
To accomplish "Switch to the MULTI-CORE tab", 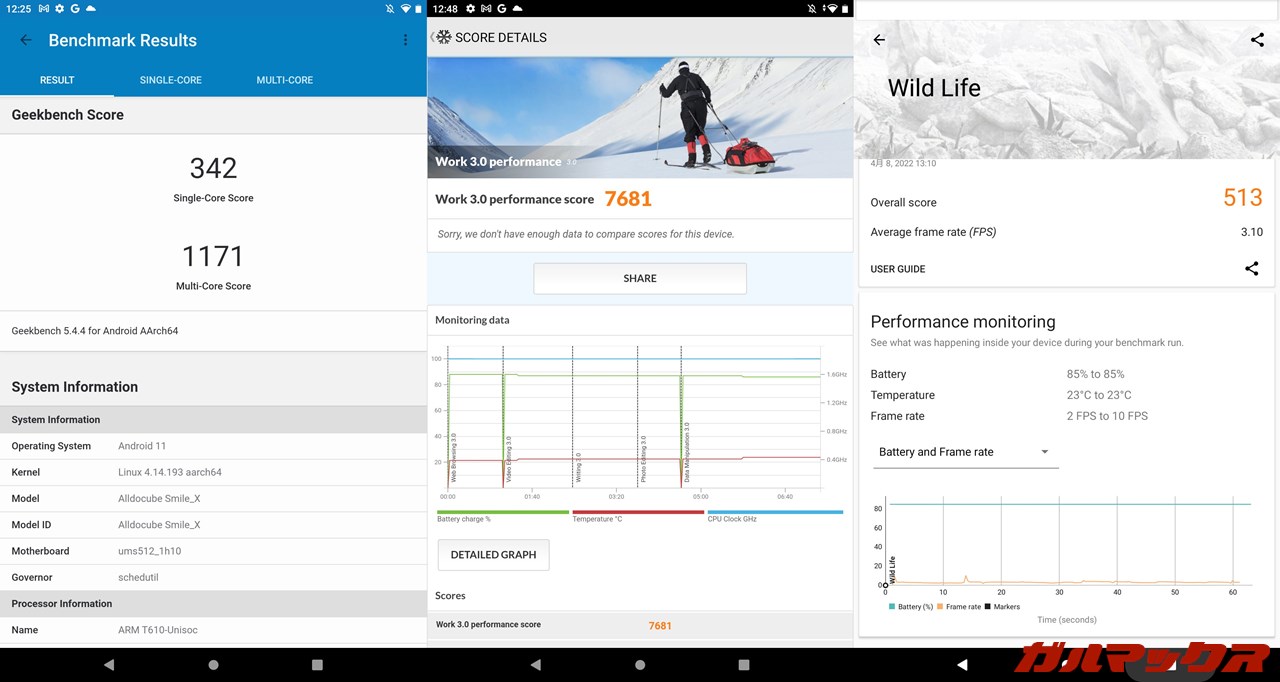I will click(x=284, y=80).
